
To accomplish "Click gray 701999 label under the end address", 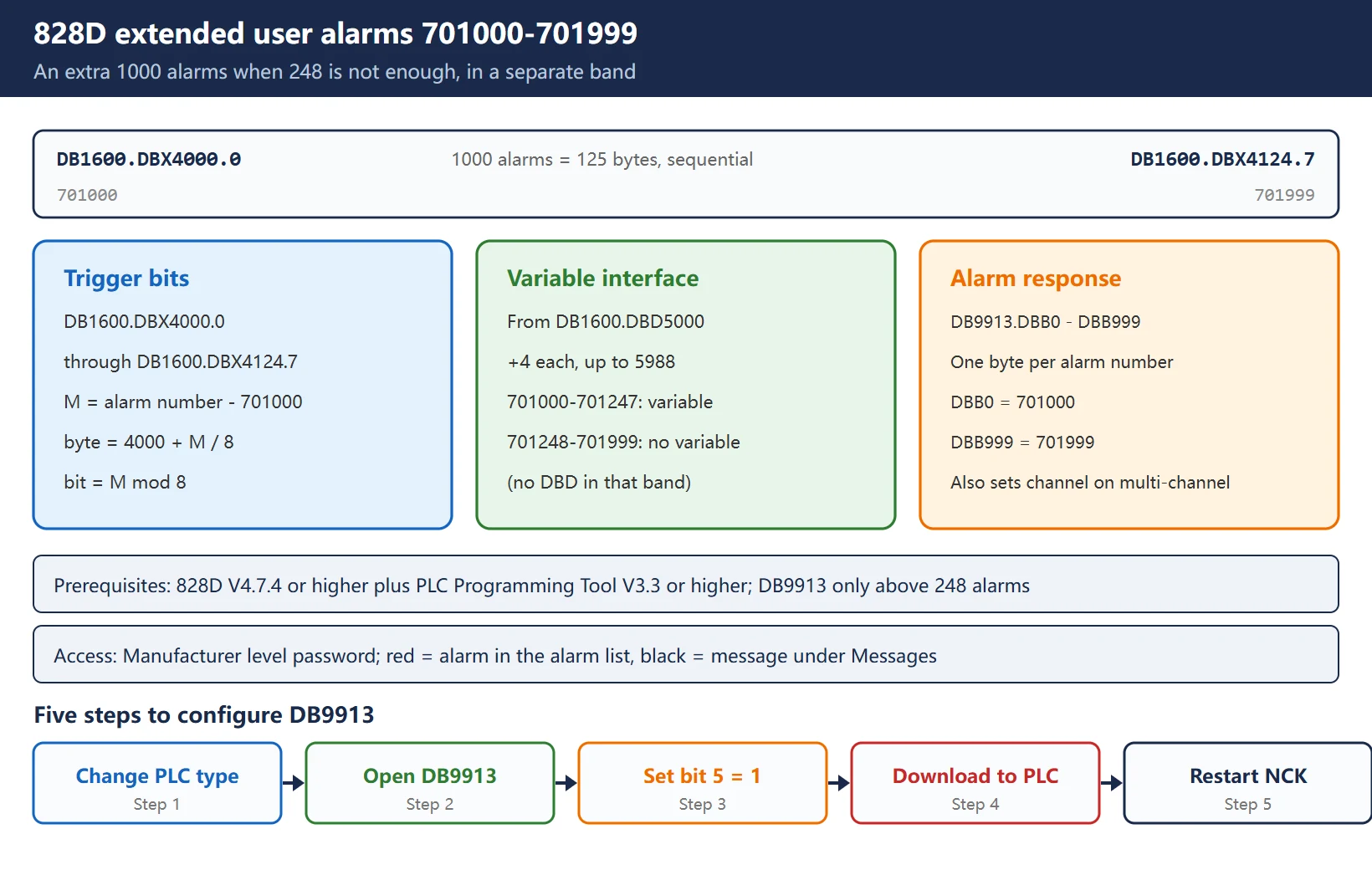I will (1284, 195).
